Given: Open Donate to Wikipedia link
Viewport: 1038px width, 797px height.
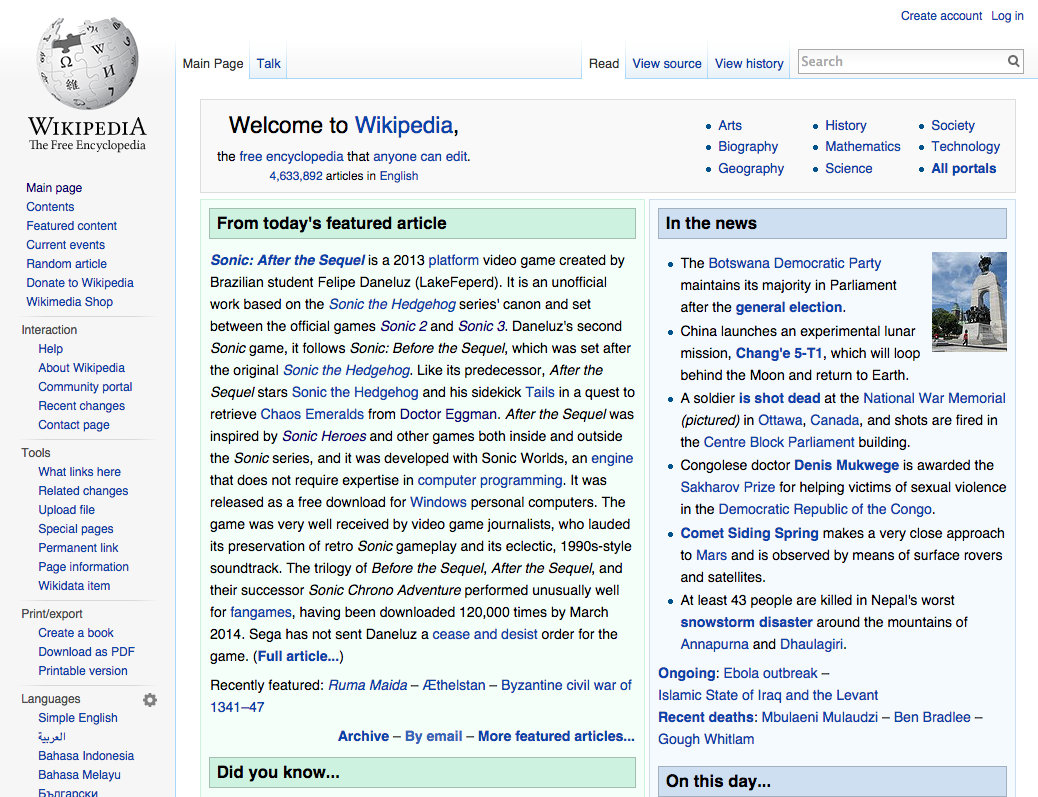Looking at the screenshot, I should [x=80, y=283].
